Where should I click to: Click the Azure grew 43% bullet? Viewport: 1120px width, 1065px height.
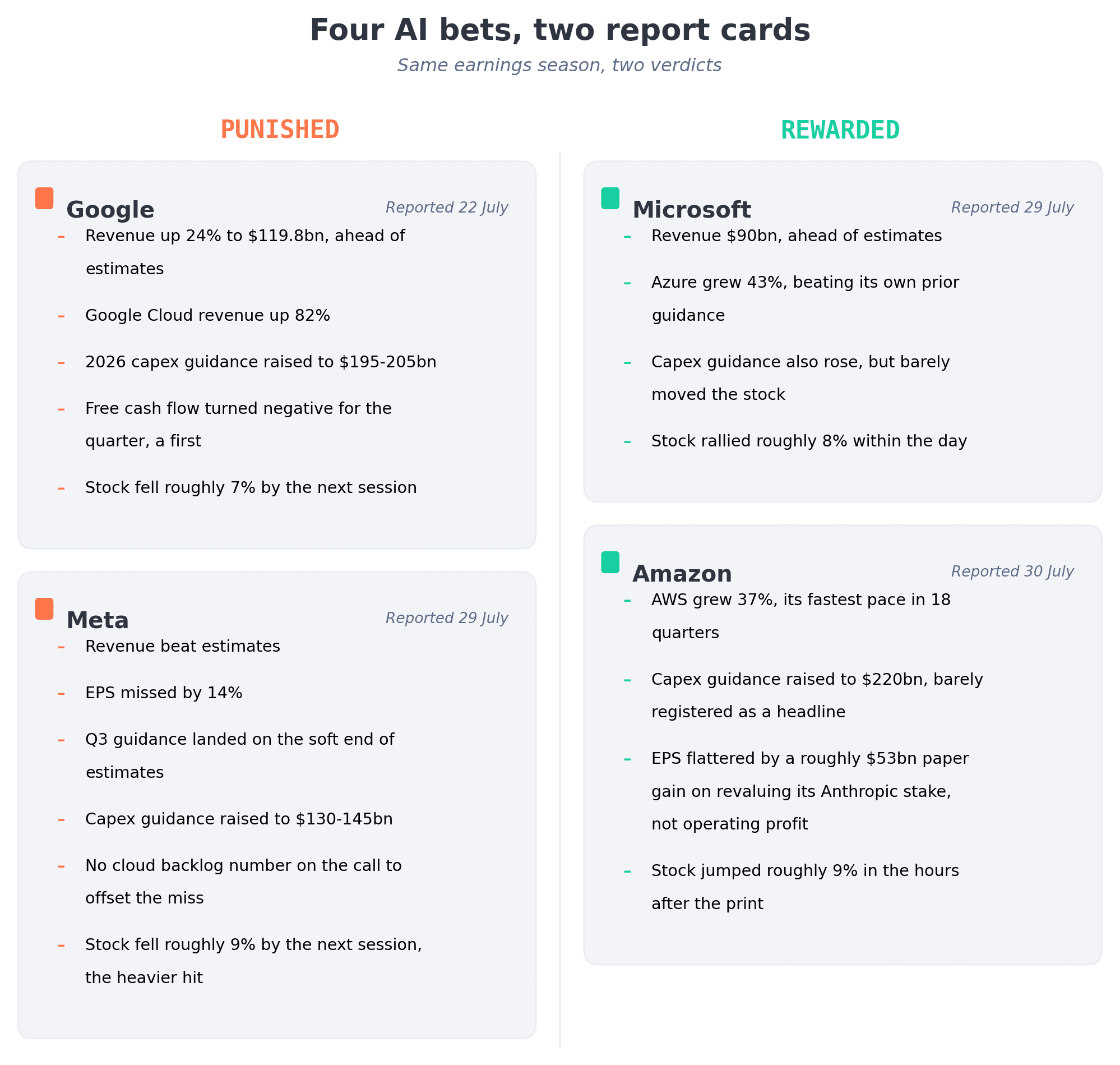click(x=805, y=298)
